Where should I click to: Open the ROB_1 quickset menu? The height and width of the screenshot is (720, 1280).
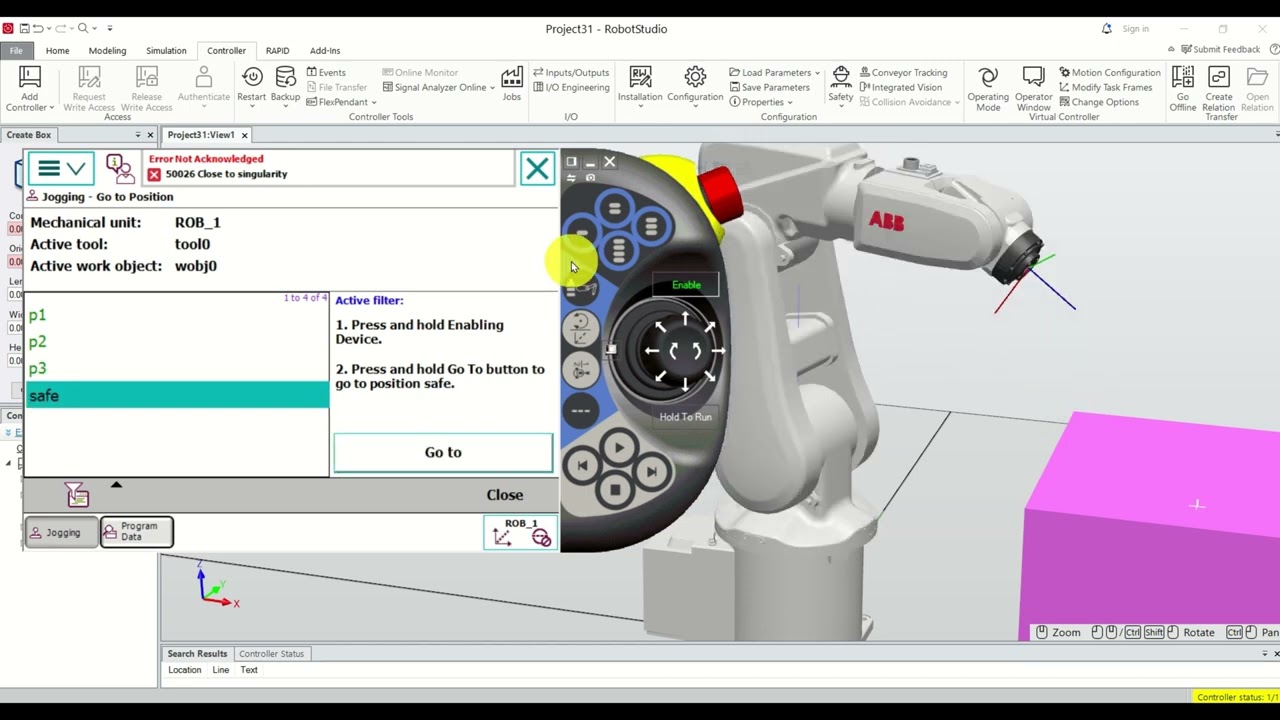(521, 532)
